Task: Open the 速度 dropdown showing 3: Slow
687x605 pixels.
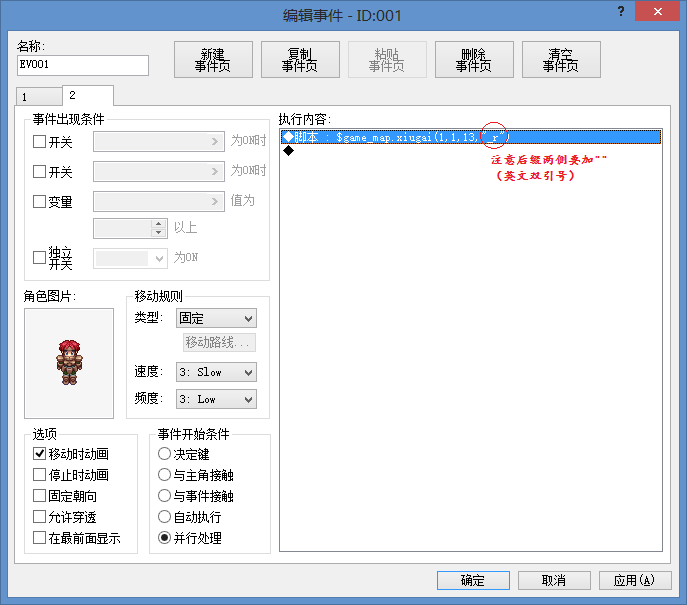Action: coord(216,372)
